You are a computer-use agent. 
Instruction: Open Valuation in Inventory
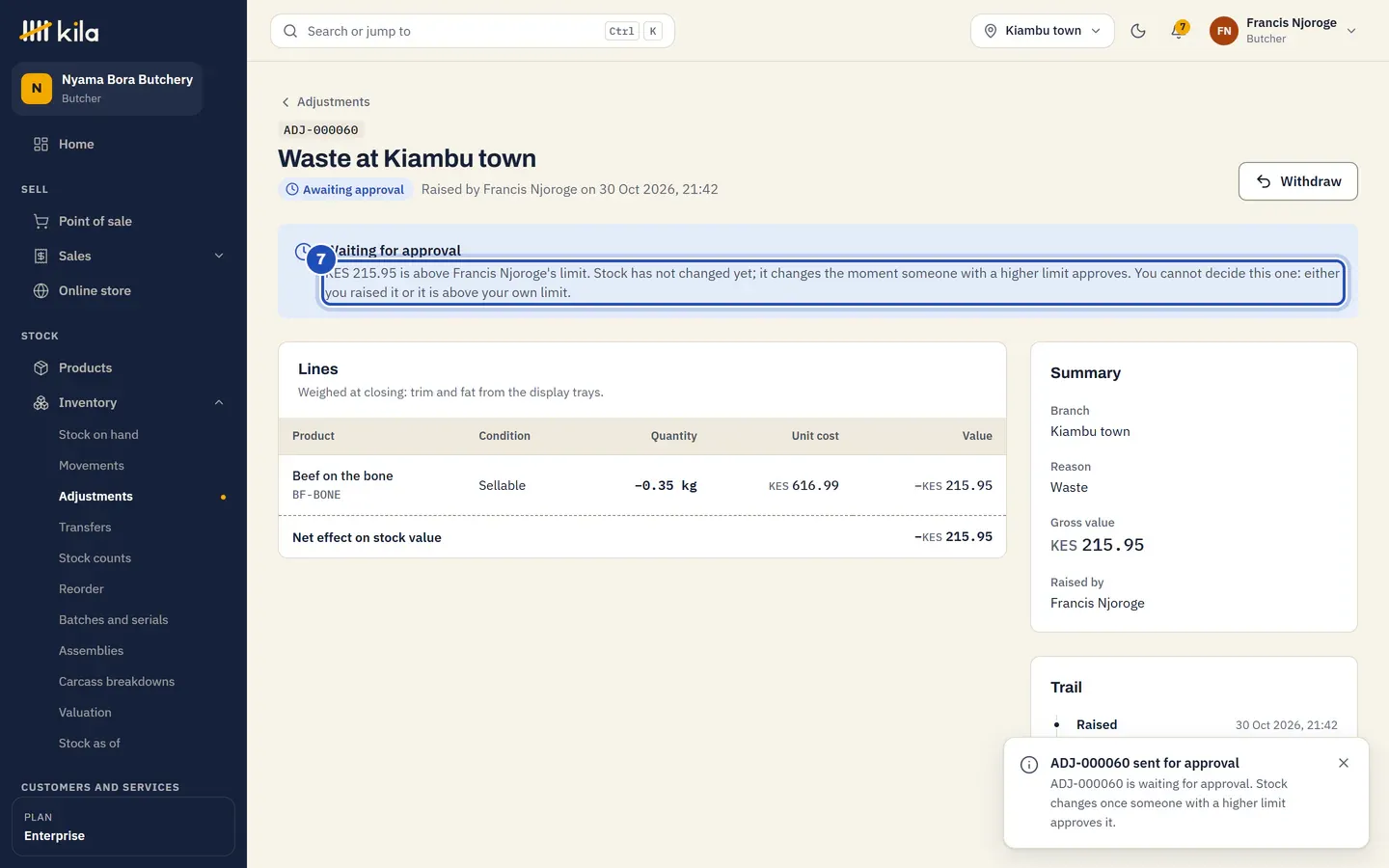85,713
